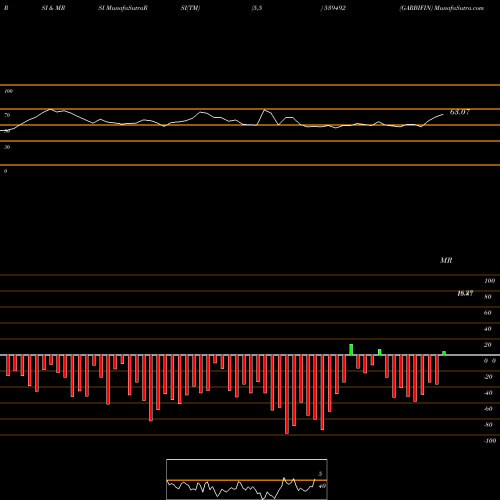Click the RSI value 63.07 label
This screenshot has height=500, width=500.
click(x=460, y=112)
